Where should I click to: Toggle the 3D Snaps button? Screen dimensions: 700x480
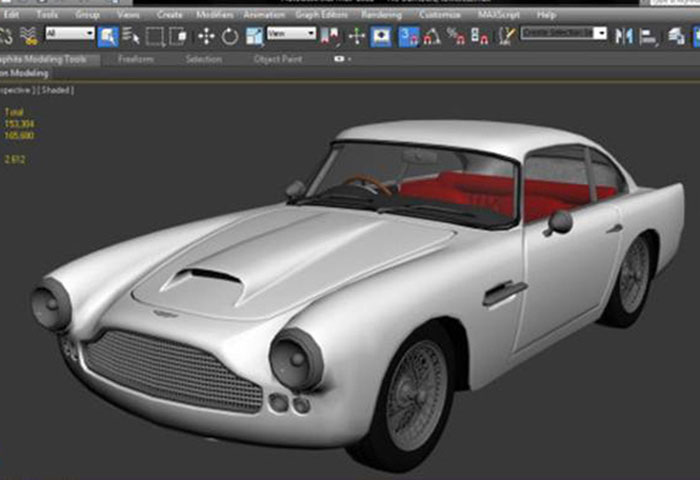click(x=408, y=36)
